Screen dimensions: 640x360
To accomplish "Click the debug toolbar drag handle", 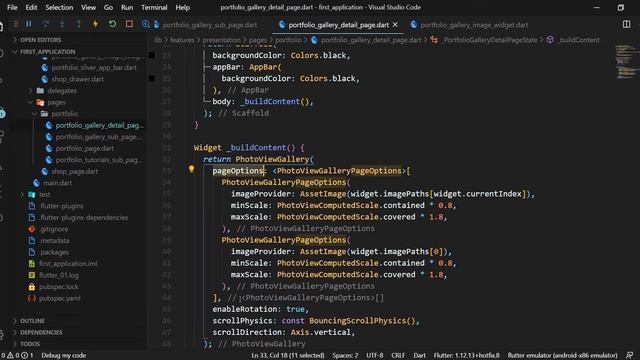I will click(16, 24).
